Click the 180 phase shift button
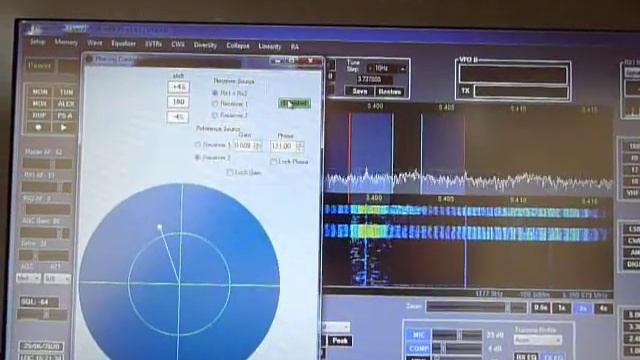The width and height of the screenshot is (640, 360). tap(178, 102)
